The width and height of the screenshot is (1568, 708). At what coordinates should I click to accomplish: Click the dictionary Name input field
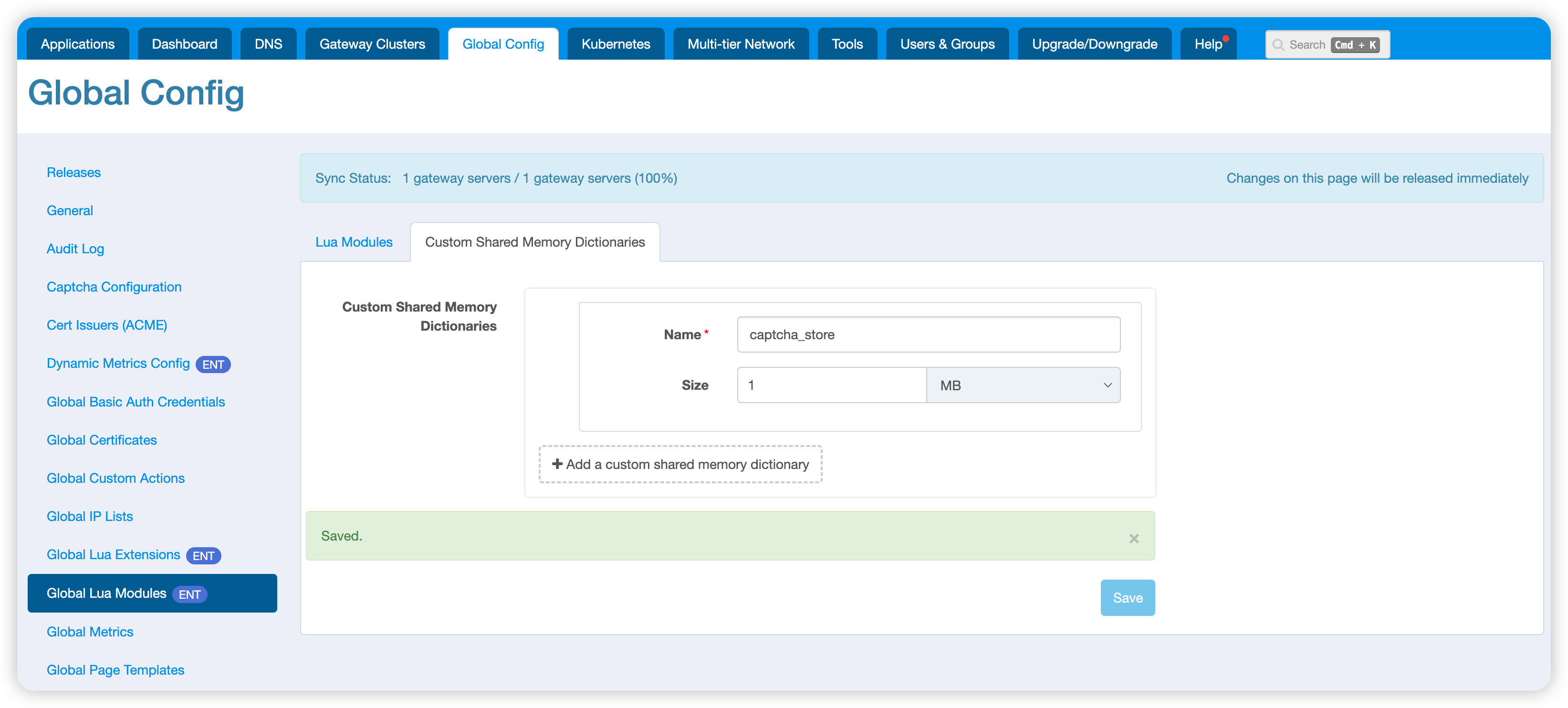928,334
